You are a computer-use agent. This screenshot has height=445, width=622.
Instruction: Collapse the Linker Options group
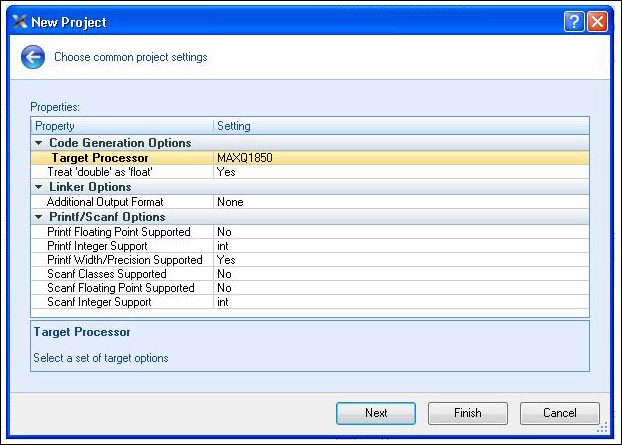click(x=39, y=187)
